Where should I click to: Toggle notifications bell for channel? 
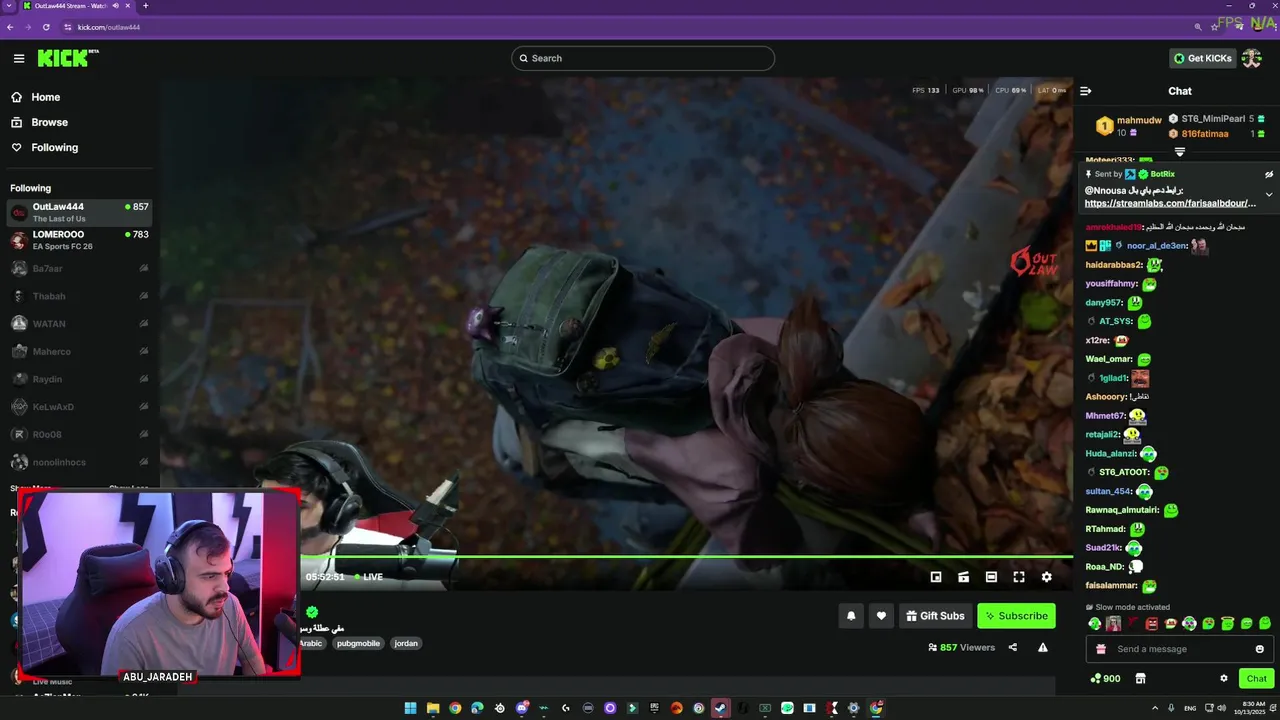851,616
